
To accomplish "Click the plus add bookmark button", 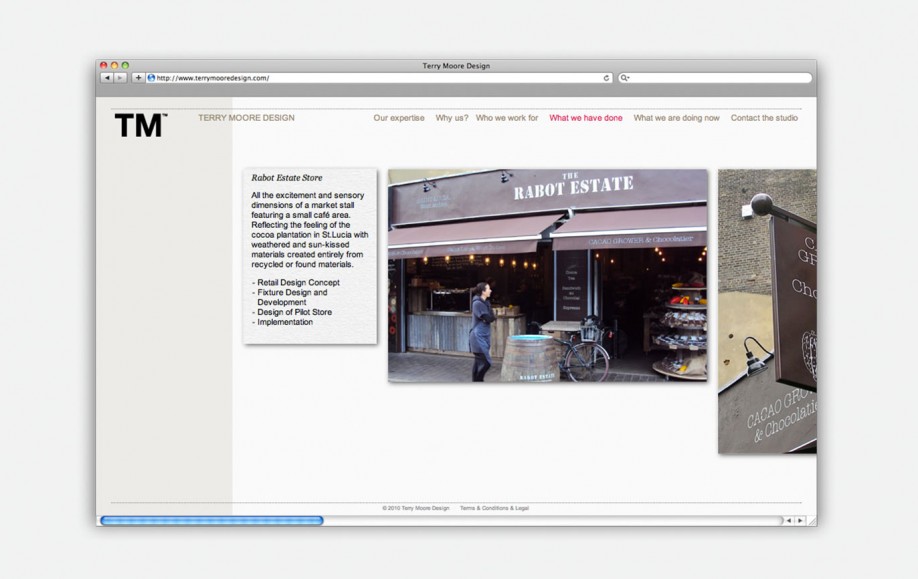I will pyautogui.click(x=138, y=78).
